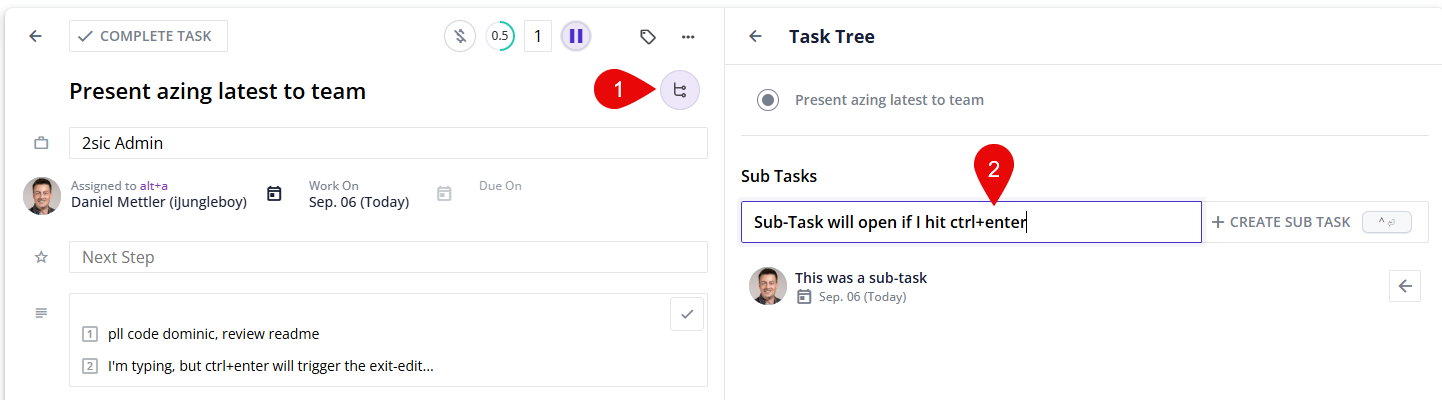This screenshot has height=400, width=1442.
Task: Select the radio button for Present azing task
Action: tap(768, 100)
